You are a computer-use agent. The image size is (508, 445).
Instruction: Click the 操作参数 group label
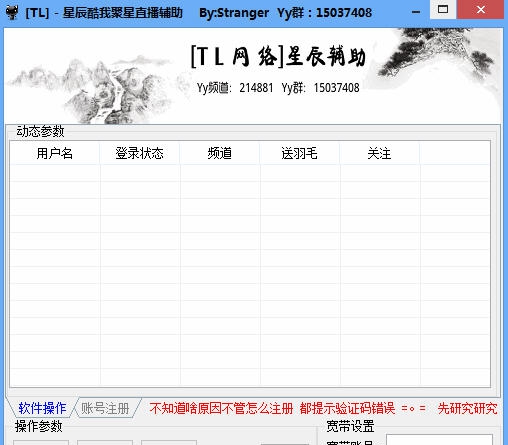click(x=38, y=426)
